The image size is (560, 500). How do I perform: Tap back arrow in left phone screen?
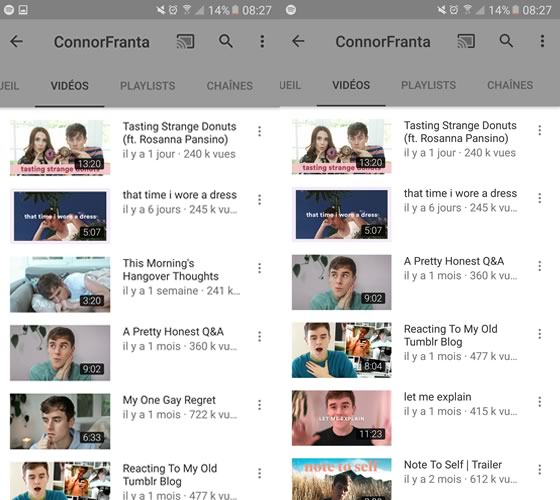[x=16, y=41]
